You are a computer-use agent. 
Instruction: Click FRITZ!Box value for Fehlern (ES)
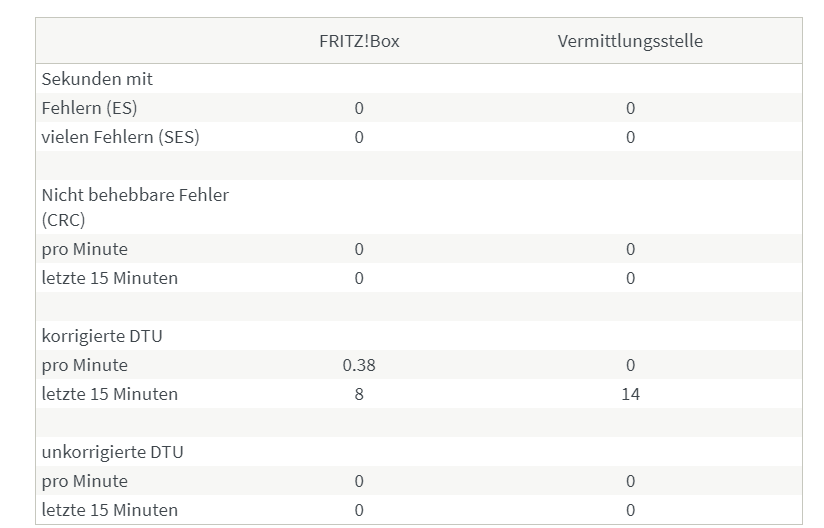359,108
